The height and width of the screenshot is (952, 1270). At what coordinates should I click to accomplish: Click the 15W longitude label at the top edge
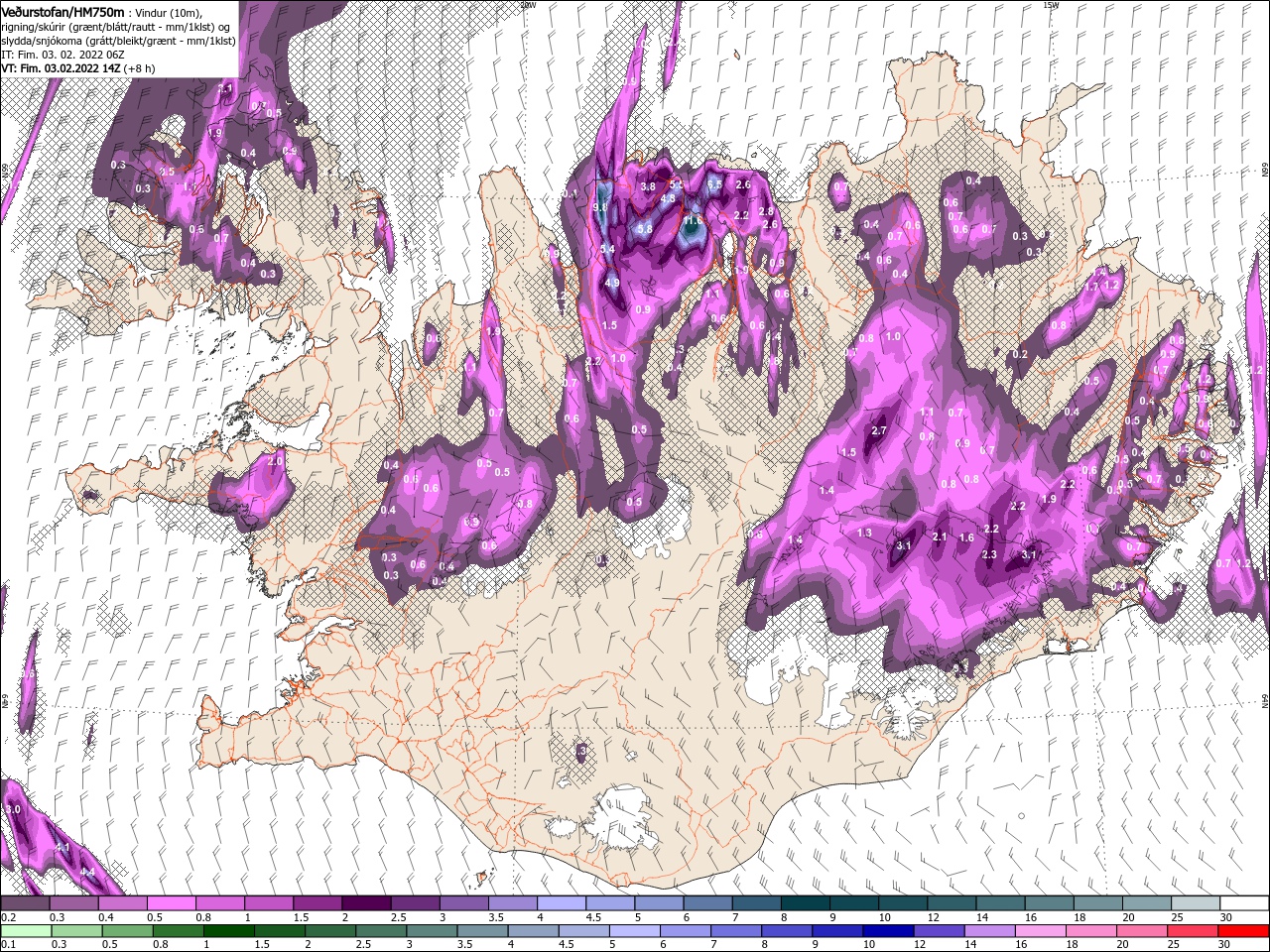click(x=1051, y=5)
